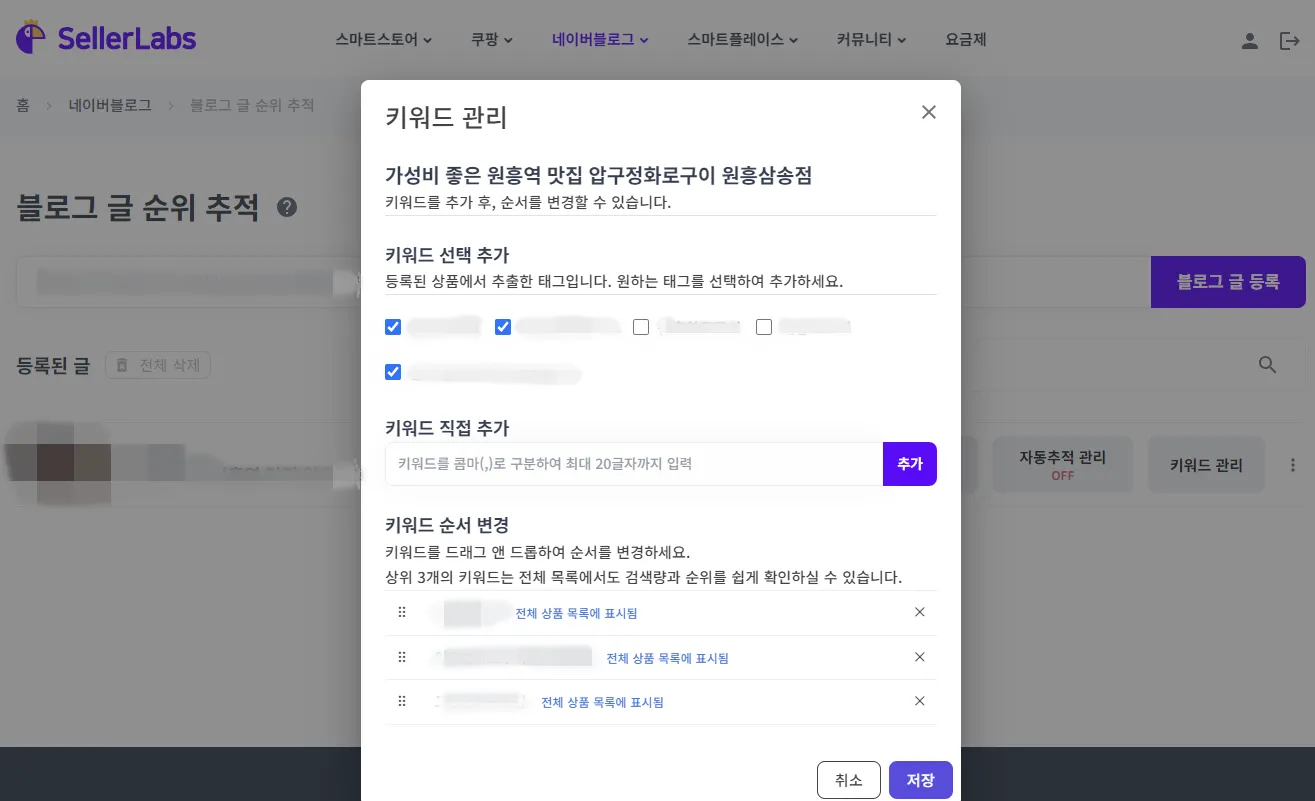
Task: Click the second keyword row drag handle
Action: [x=402, y=657]
